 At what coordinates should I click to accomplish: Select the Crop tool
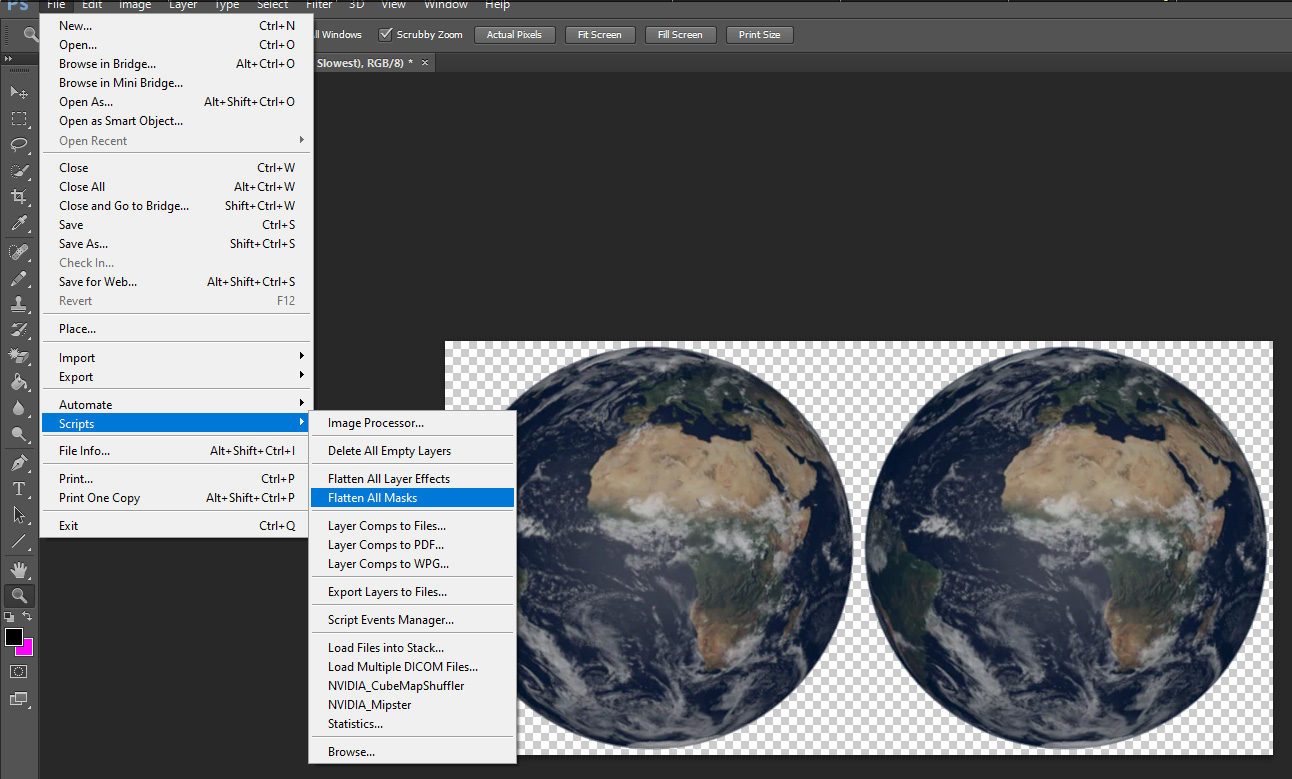pyautogui.click(x=19, y=197)
